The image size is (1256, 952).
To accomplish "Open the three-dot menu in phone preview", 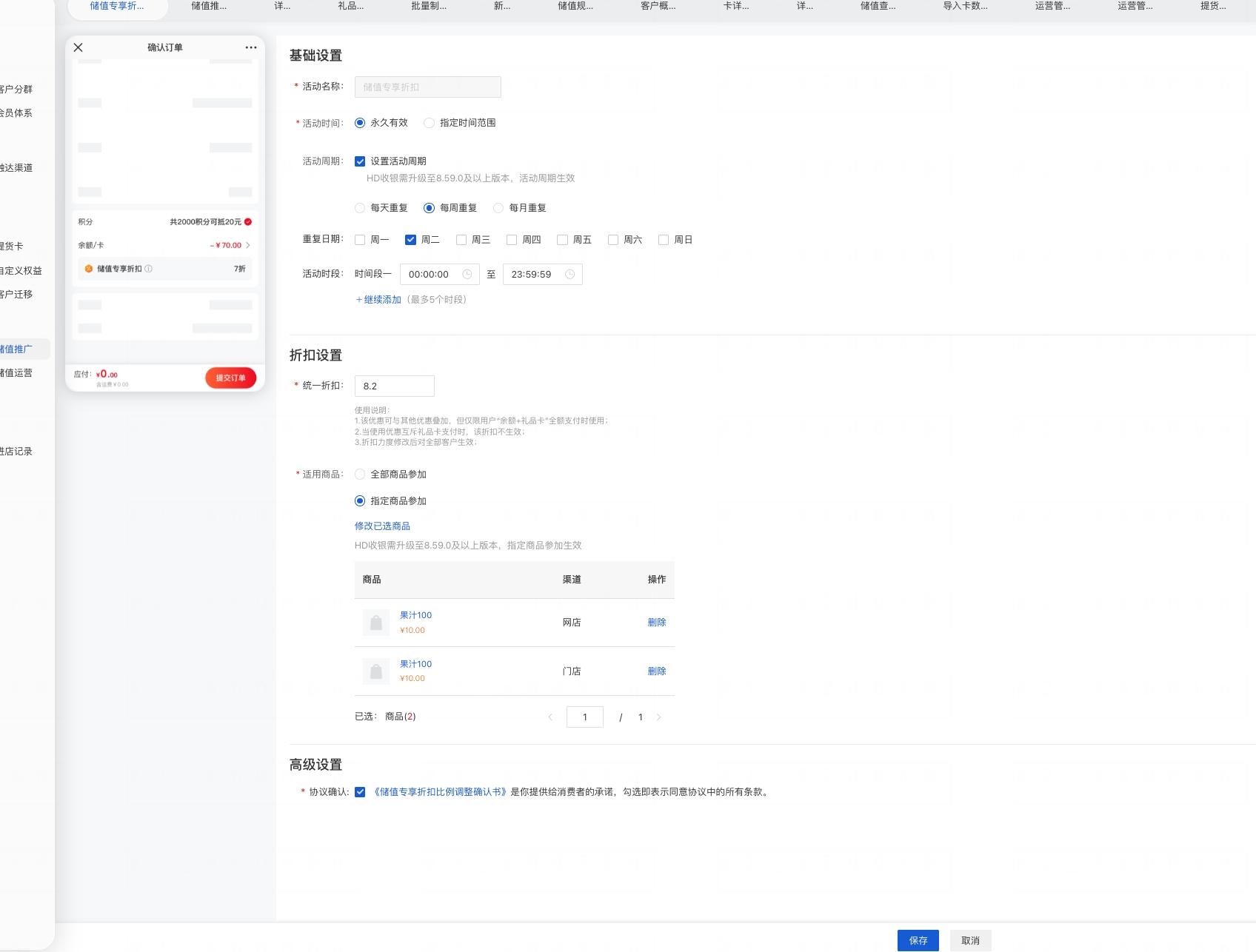I will (x=251, y=47).
